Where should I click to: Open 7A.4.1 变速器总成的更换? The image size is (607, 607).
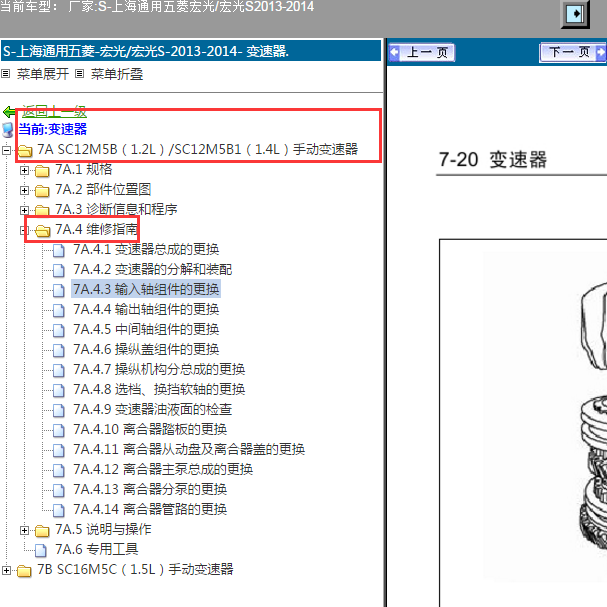pyautogui.click(x=146, y=249)
